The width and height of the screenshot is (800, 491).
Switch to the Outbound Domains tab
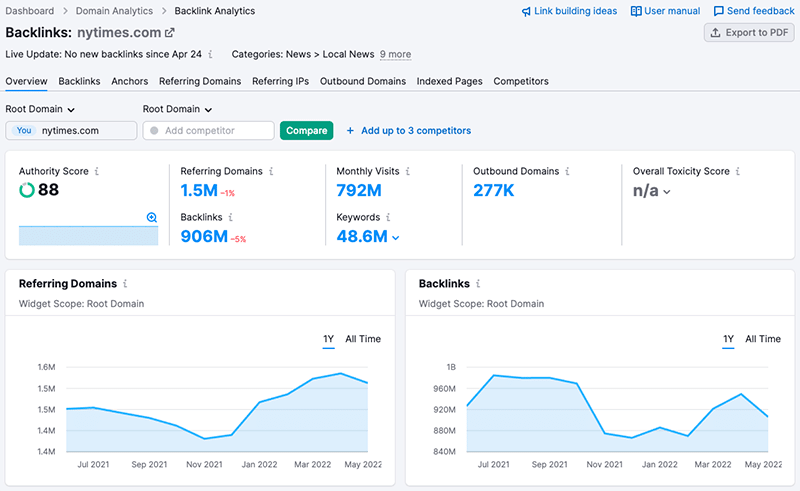(363, 81)
